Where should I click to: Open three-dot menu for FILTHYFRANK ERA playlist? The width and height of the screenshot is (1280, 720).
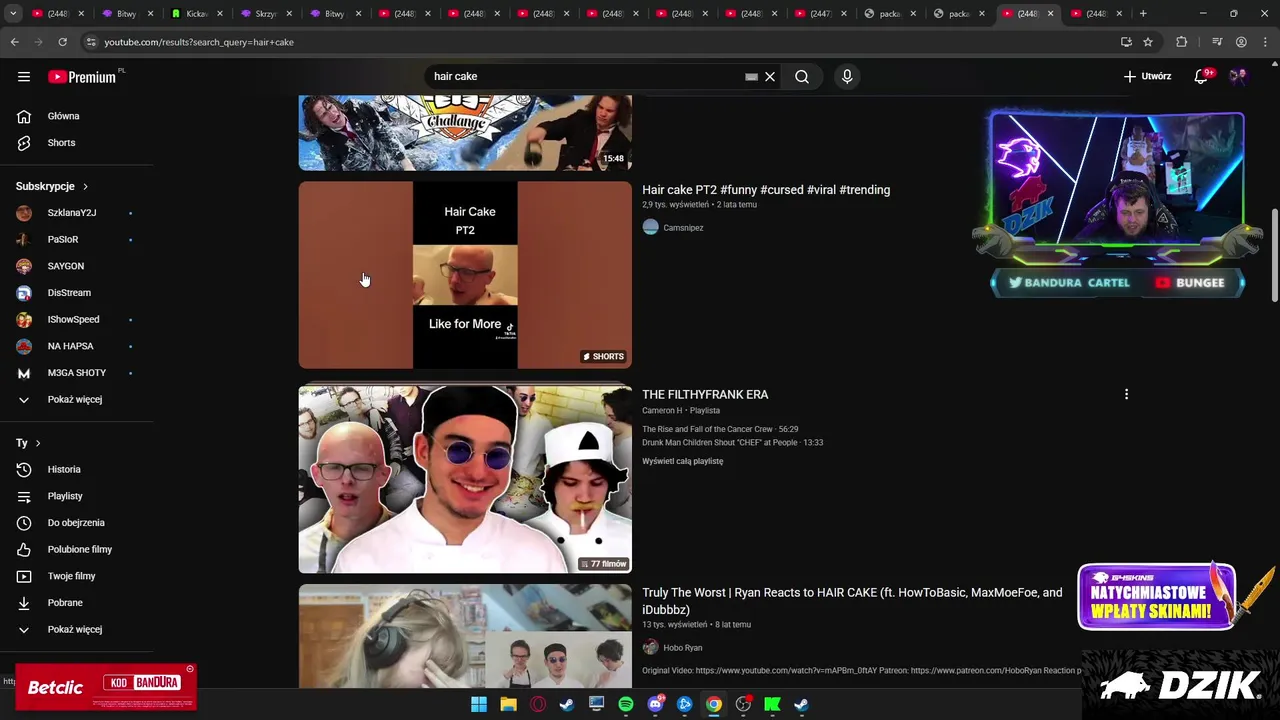pyautogui.click(x=1126, y=394)
